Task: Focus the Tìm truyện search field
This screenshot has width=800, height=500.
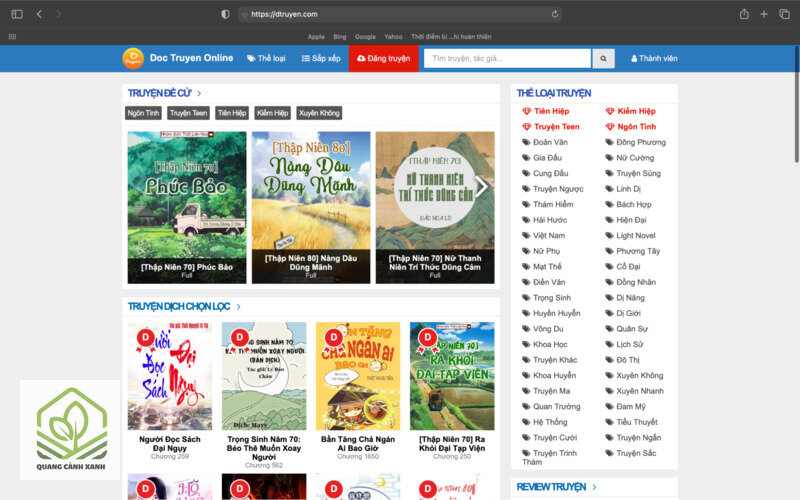Action: (x=507, y=59)
